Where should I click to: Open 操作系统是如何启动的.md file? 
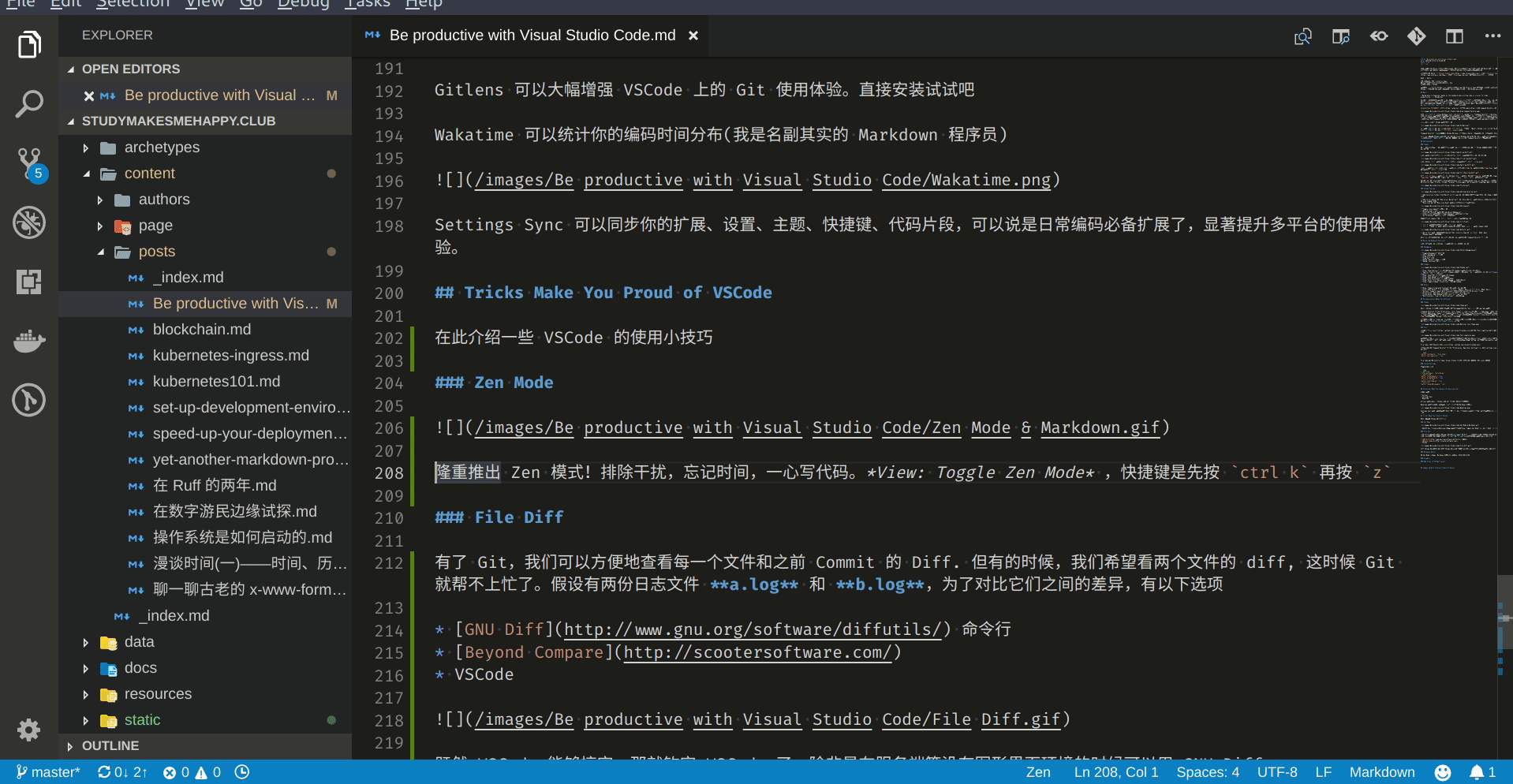pyautogui.click(x=205, y=538)
